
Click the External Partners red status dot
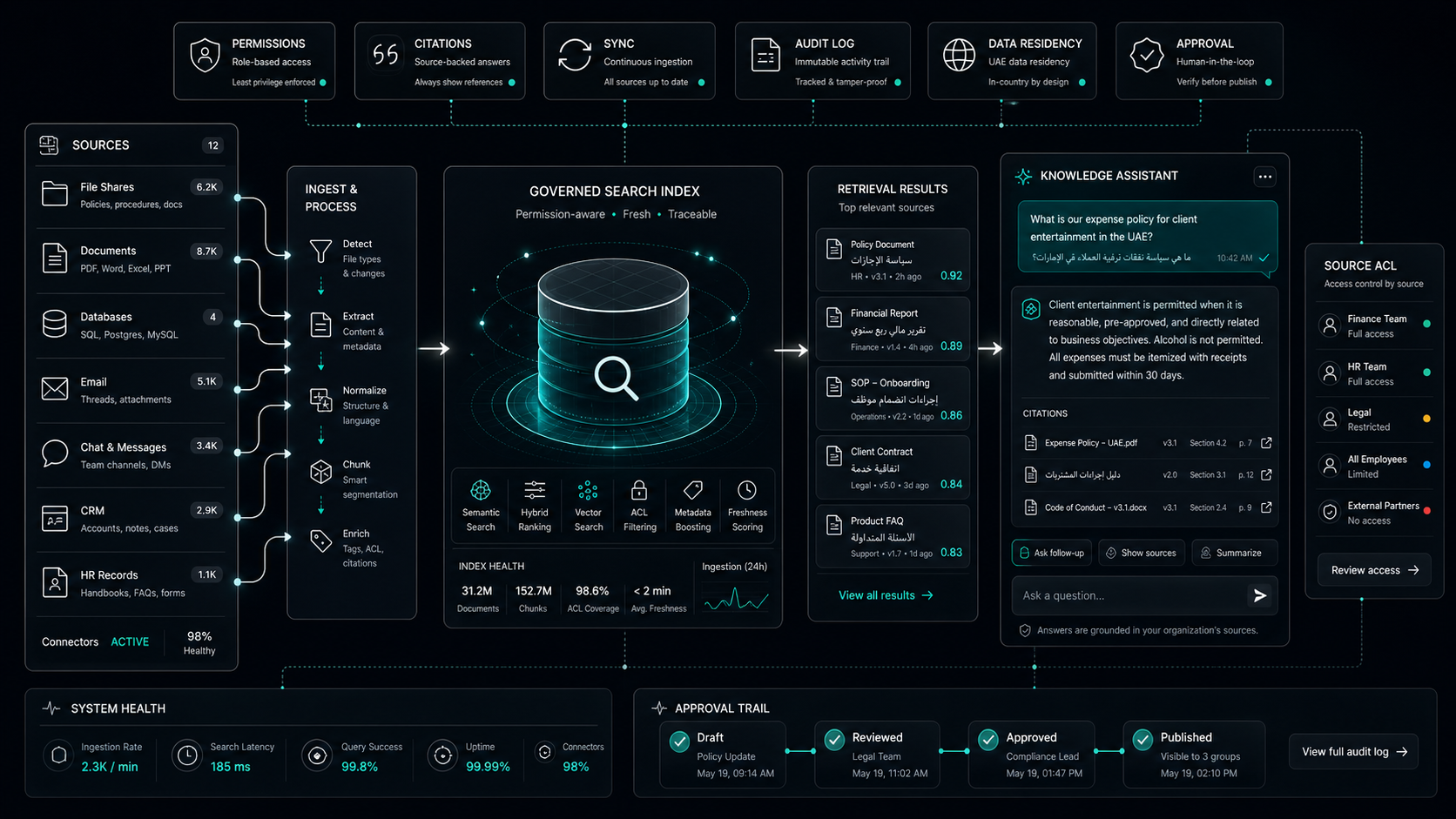[x=1426, y=510]
